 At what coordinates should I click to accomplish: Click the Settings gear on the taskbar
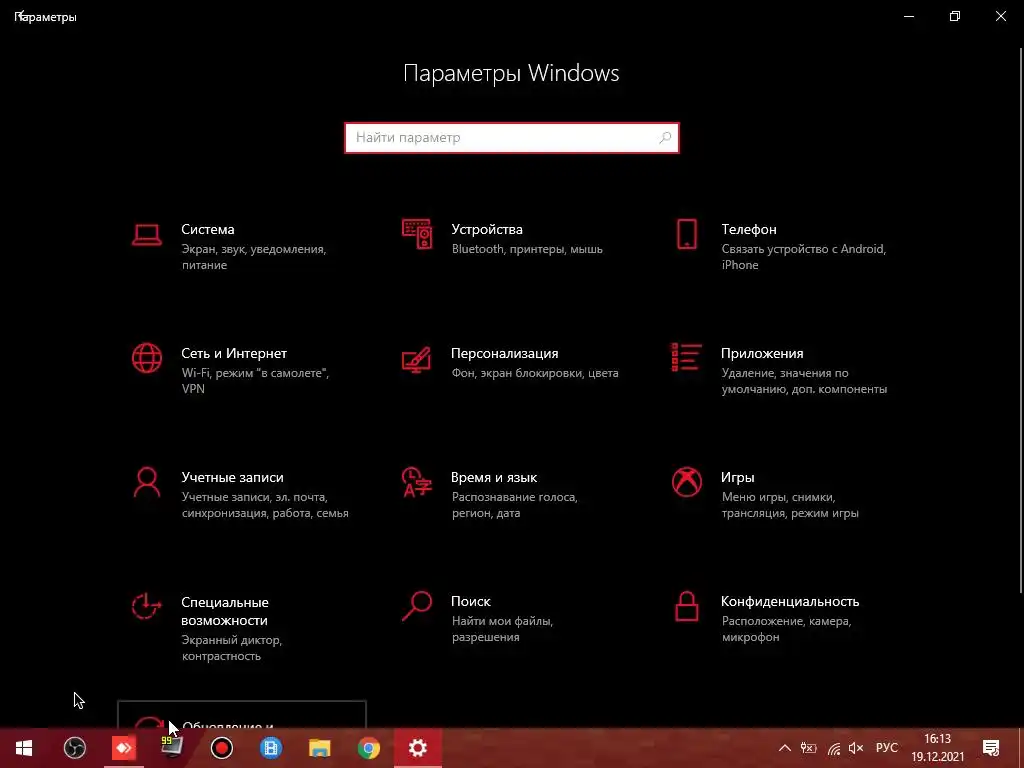pos(418,748)
